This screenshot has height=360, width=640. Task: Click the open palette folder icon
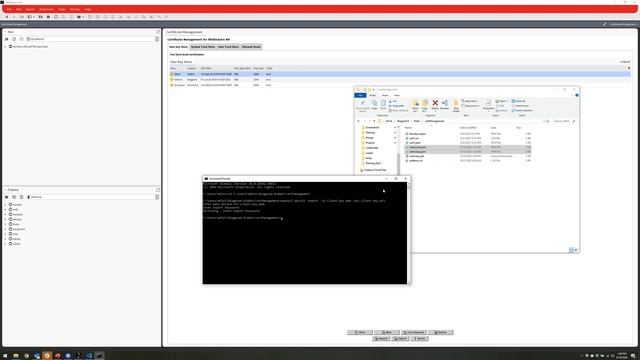point(7,197)
